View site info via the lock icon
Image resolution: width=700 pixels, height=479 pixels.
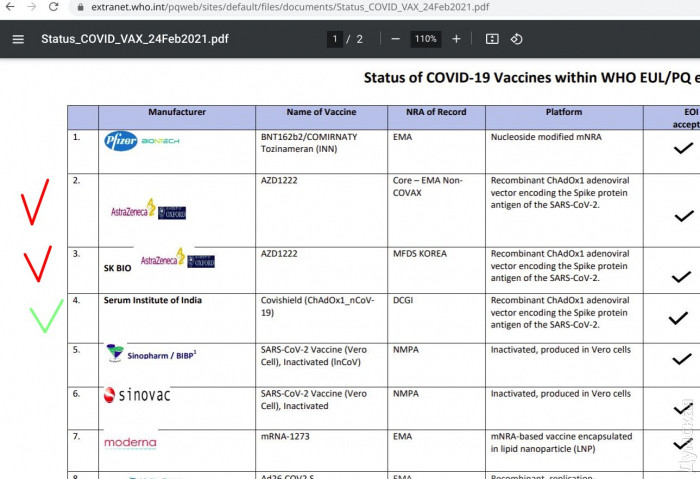(80, 7)
